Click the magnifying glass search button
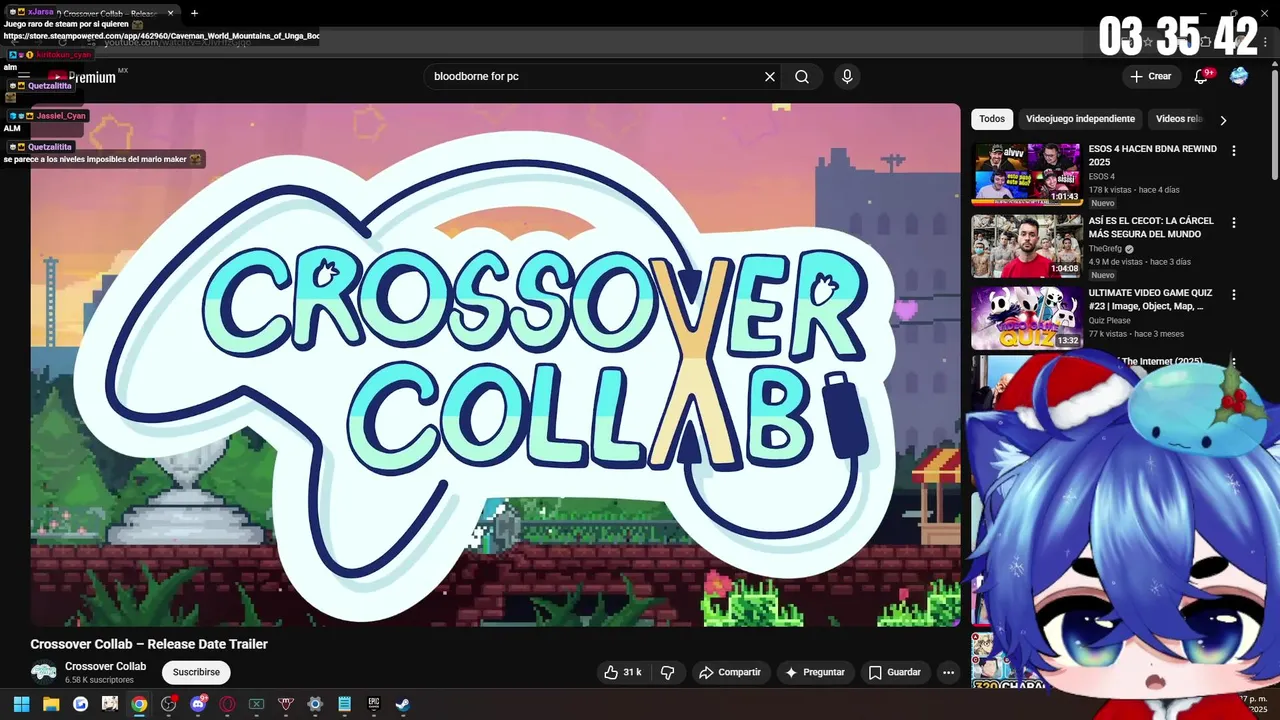Image resolution: width=1280 pixels, height=720 pixels. point(802,77)
